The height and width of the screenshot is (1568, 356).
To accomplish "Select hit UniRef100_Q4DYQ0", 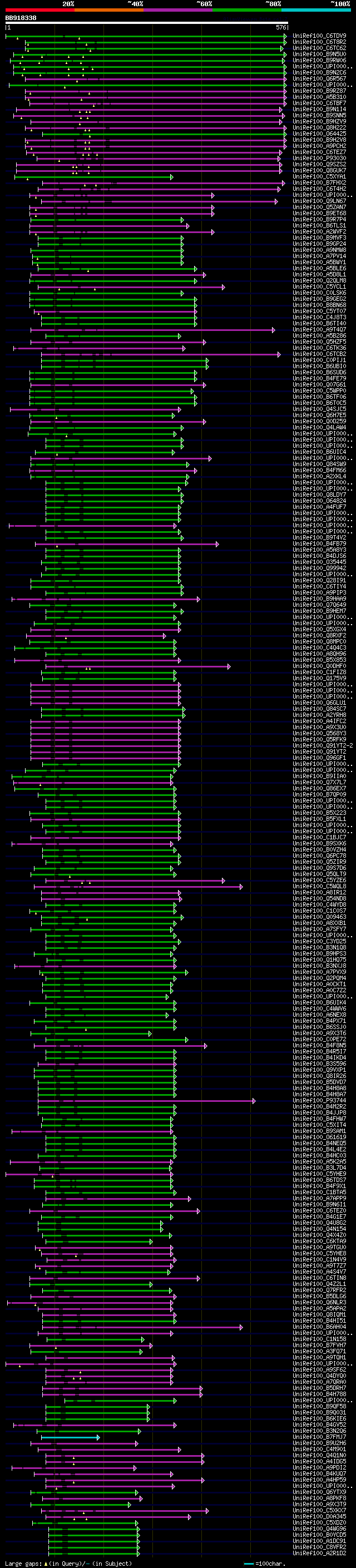I will [x=319, y=1376].
